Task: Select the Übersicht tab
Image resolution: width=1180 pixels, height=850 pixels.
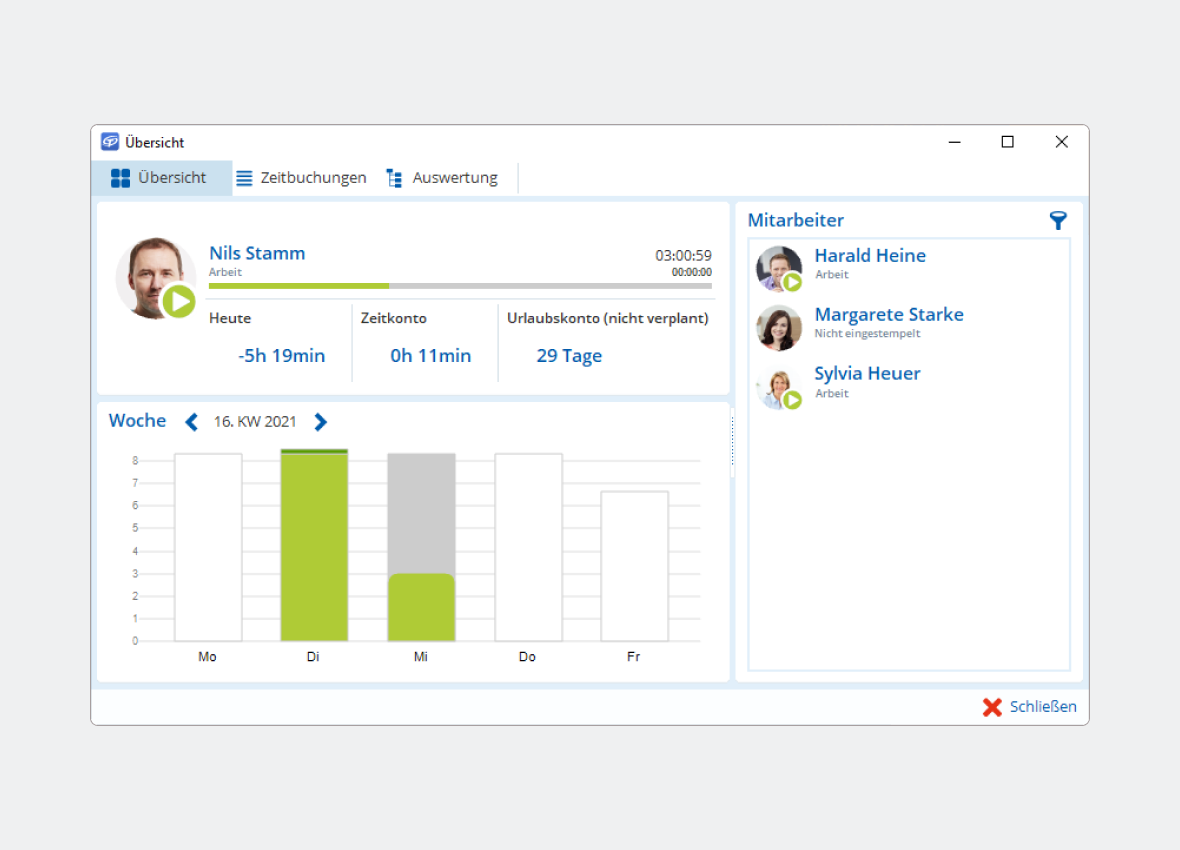Action: tap(161, 178)
